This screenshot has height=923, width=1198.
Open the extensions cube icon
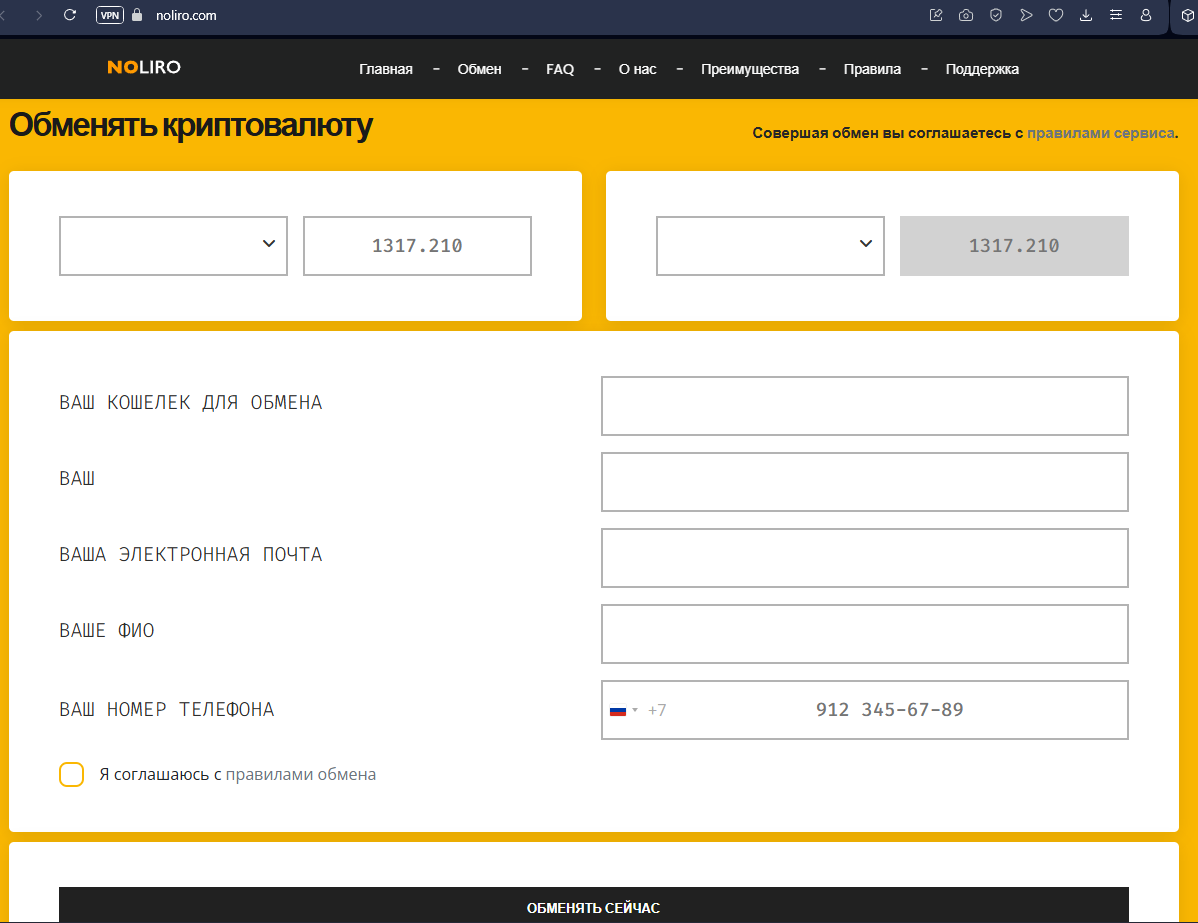click(x=1189, y=15)
